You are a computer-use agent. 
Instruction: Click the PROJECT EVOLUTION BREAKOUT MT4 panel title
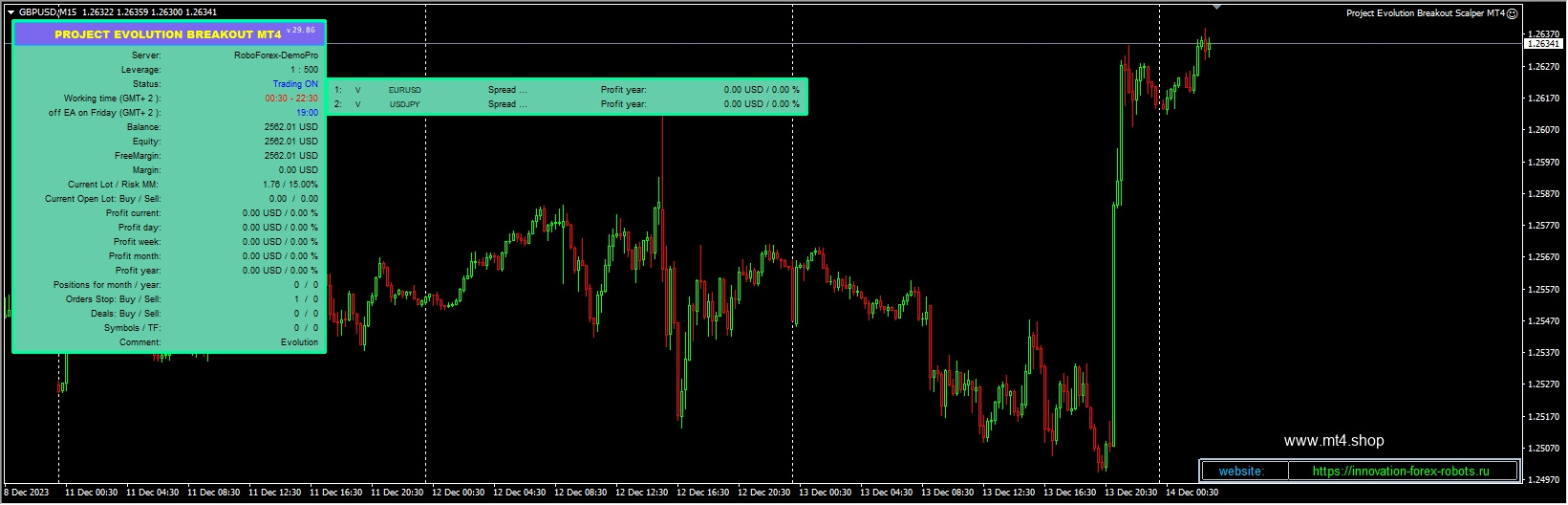click(167, 34)
